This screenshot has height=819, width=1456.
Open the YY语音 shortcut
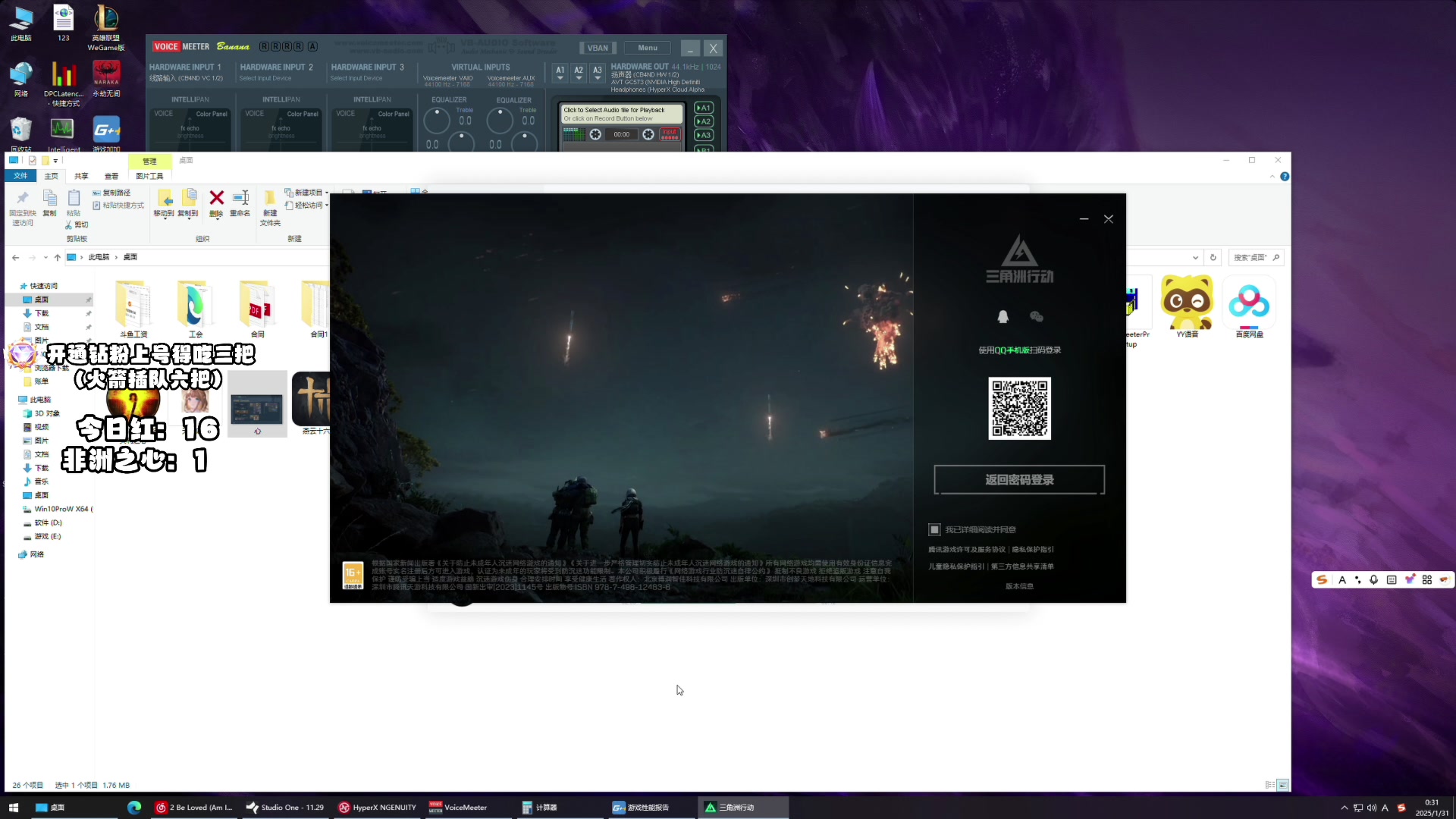[x=1187, y=306]
